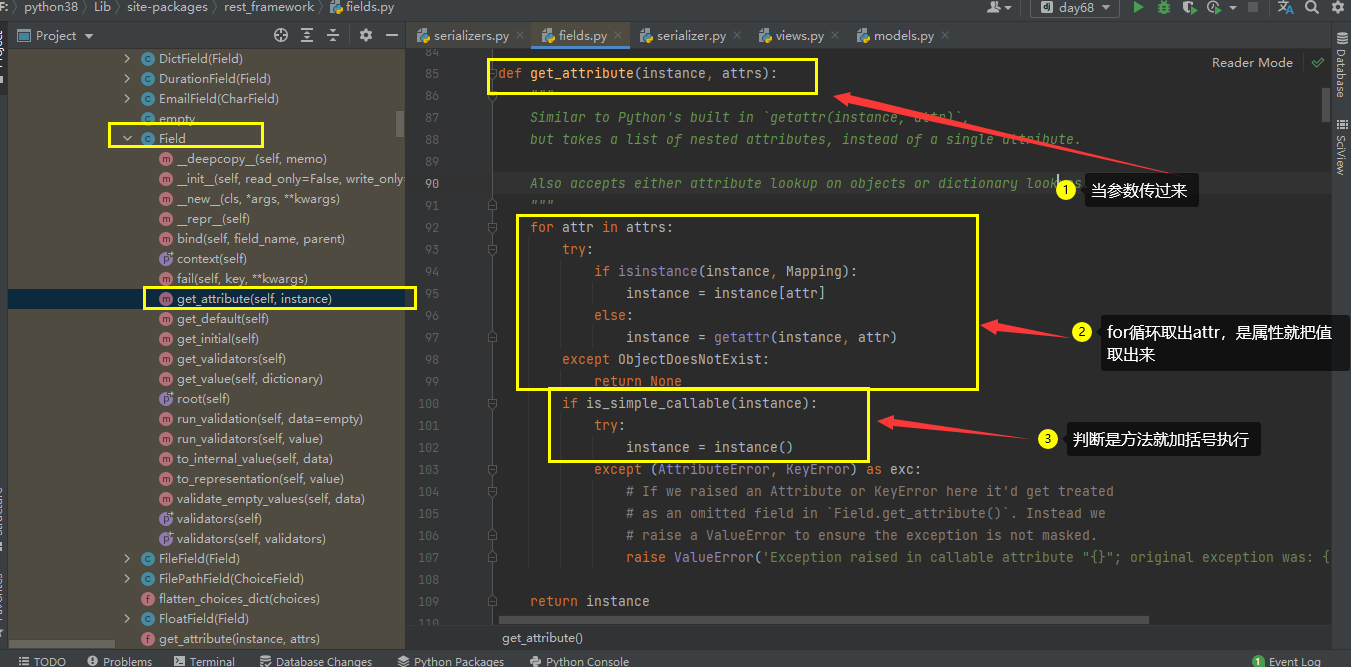Close the serializers.py tab
The width and height of the screenshot is (1351, 667).
[520, 36]
